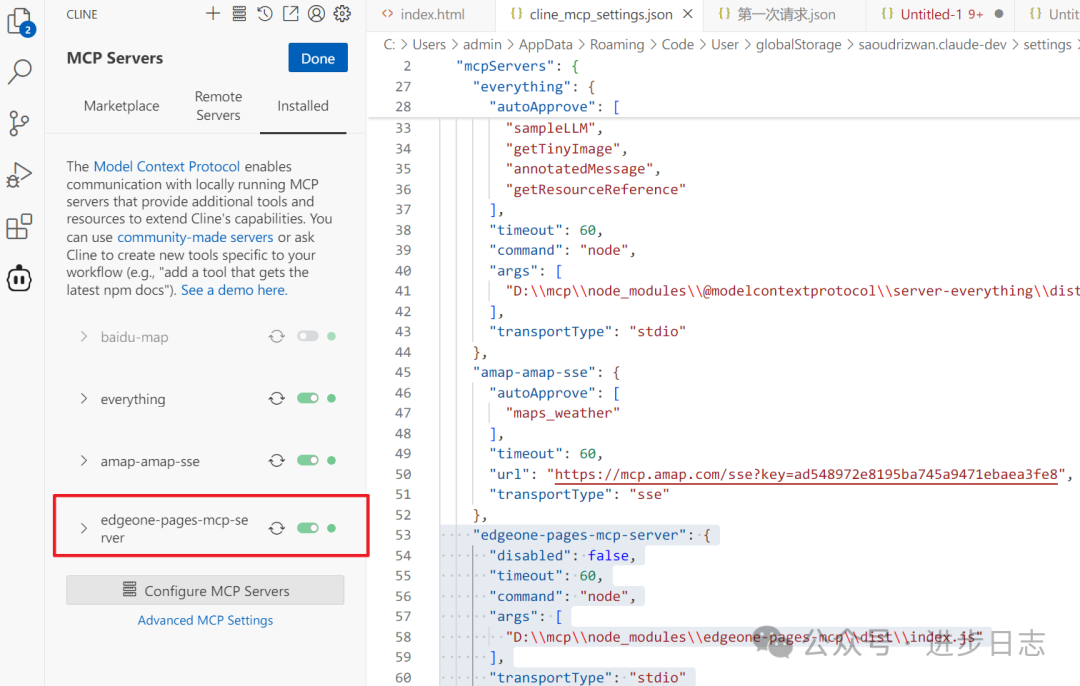Image resolution: width=1080 pixels, height=686 pixels.
Task: Select the saoudrizwan.claude-dev breadcrumb segment
Action: (932, 45)
